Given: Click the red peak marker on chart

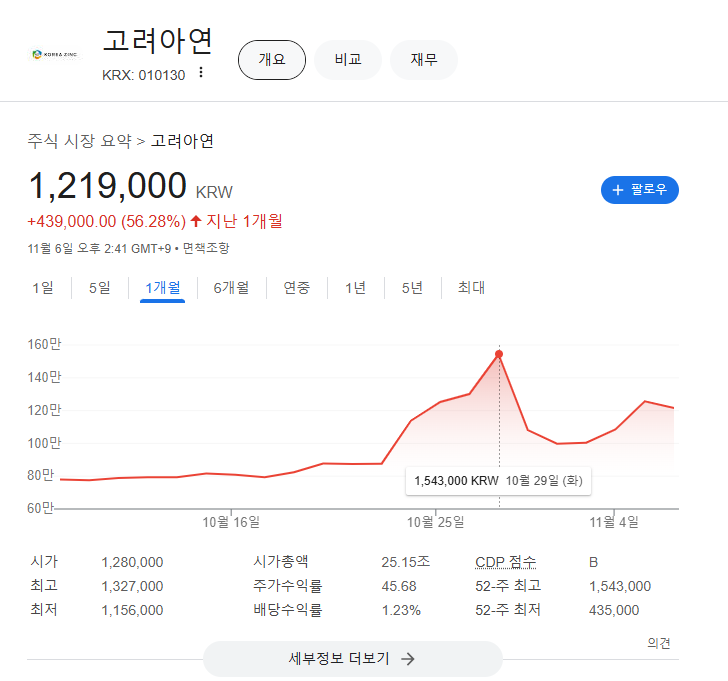Looking at the screenshot, I should point(499,354).
